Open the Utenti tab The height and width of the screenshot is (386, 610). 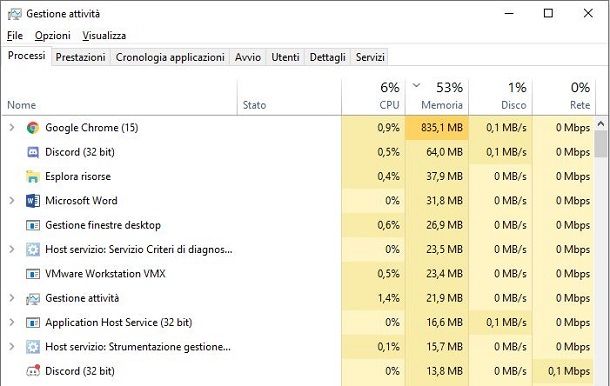click(x=285, y=57)
